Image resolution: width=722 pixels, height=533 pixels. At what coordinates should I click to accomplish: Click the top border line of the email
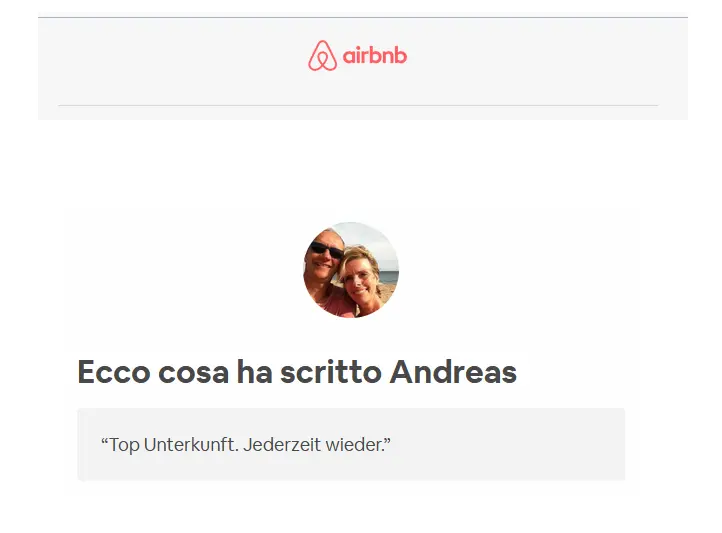click(x=363, y=17)
